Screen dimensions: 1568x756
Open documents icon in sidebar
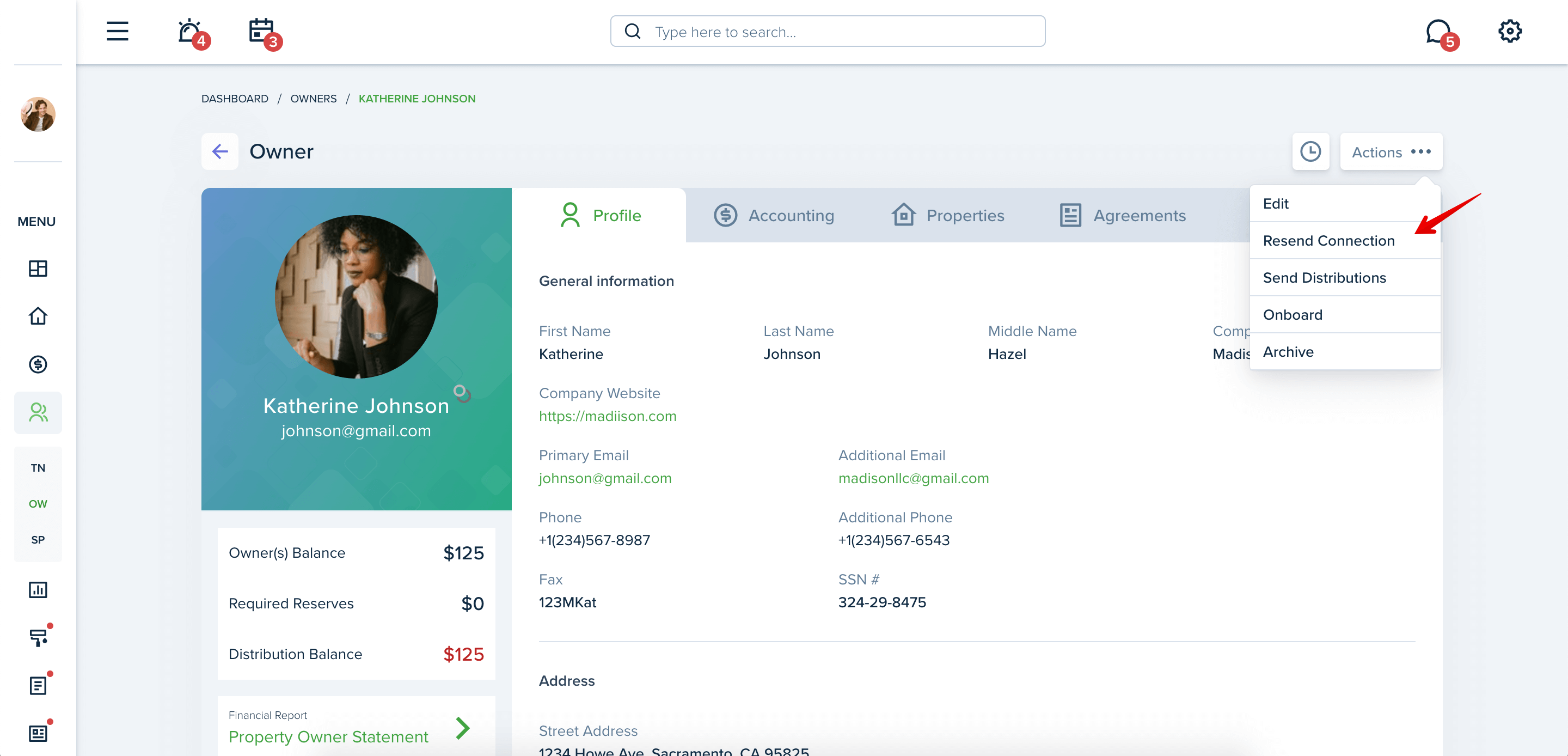[38, 685]
